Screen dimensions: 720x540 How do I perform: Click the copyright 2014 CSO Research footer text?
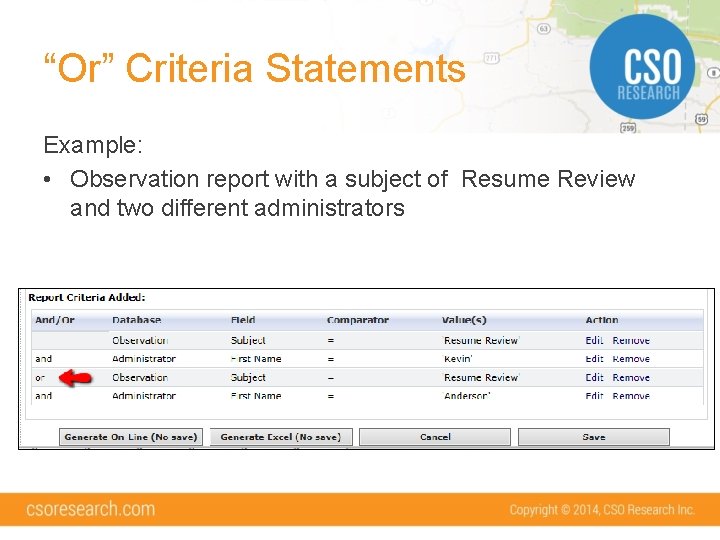[x=602, y=510]
